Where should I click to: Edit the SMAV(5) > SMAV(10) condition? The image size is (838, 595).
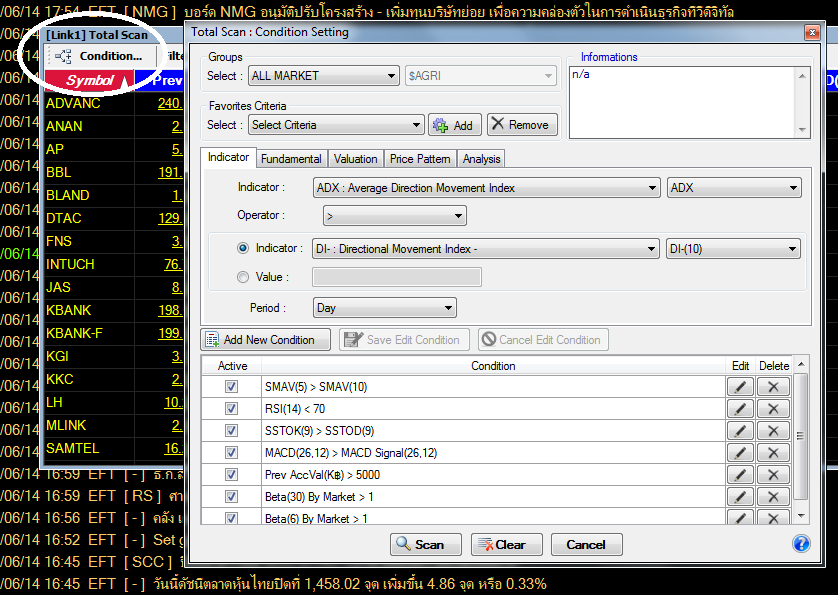[740, 387]
